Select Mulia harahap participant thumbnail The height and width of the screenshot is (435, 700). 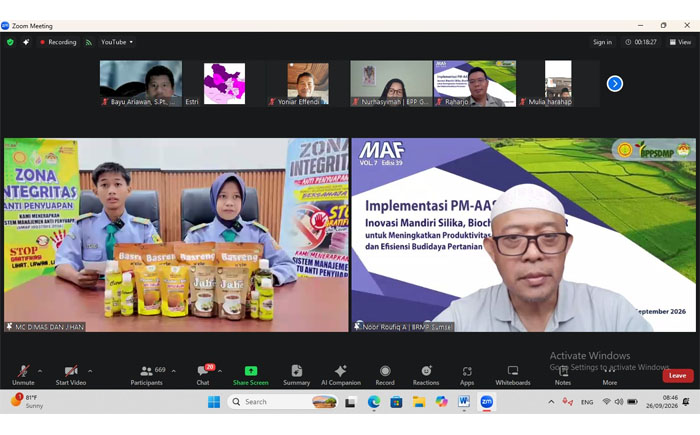tap(558, 83)
